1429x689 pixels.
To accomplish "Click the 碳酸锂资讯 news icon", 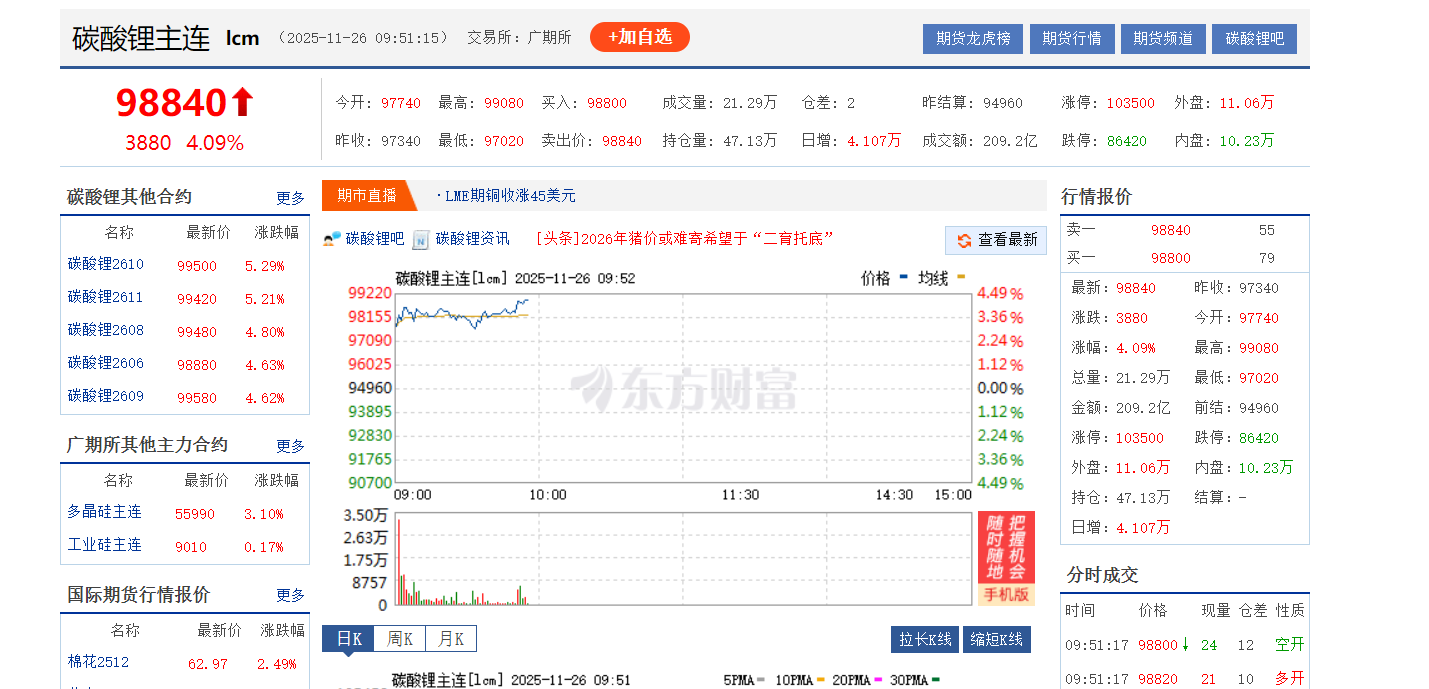I will click(421, 239).
